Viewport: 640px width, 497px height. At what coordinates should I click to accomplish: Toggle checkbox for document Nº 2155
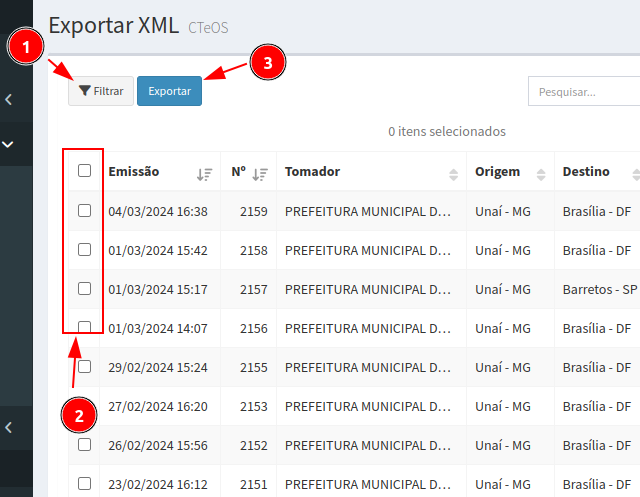coord(85,367)
